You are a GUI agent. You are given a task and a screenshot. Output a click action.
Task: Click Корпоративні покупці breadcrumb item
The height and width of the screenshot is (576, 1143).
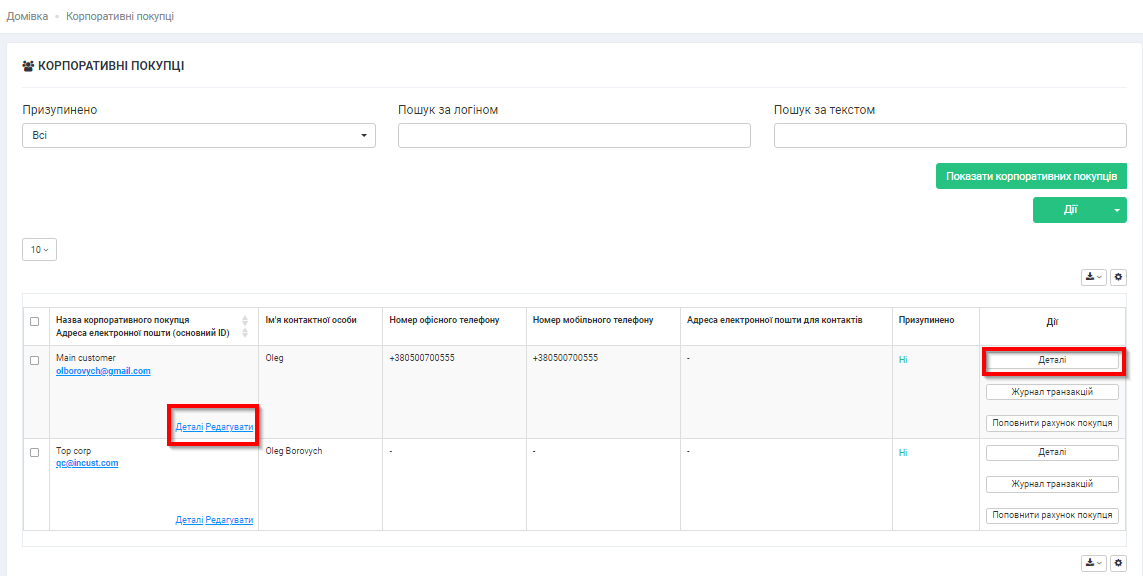click(x=120, y=17)
